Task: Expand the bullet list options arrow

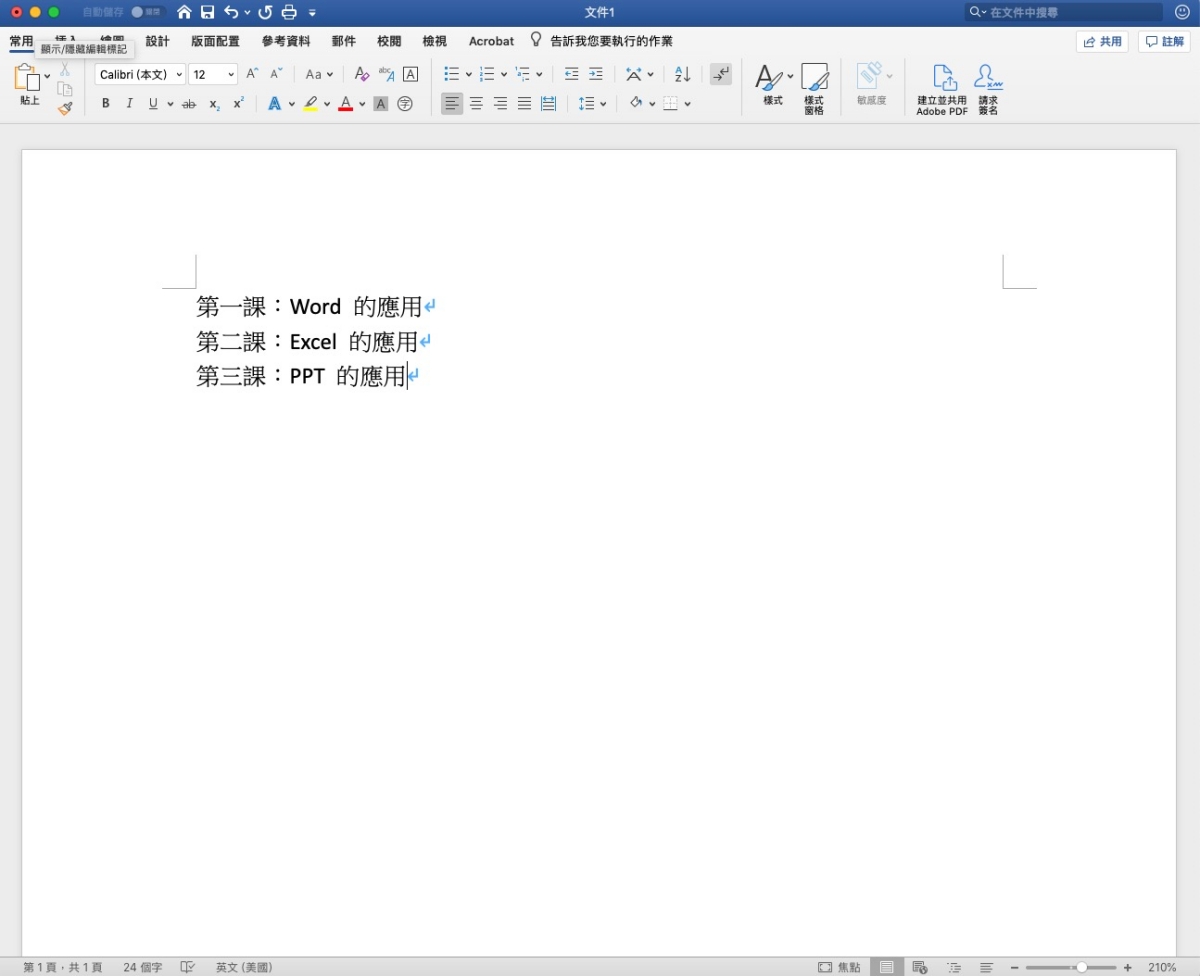Action: [x=468, y=75]
